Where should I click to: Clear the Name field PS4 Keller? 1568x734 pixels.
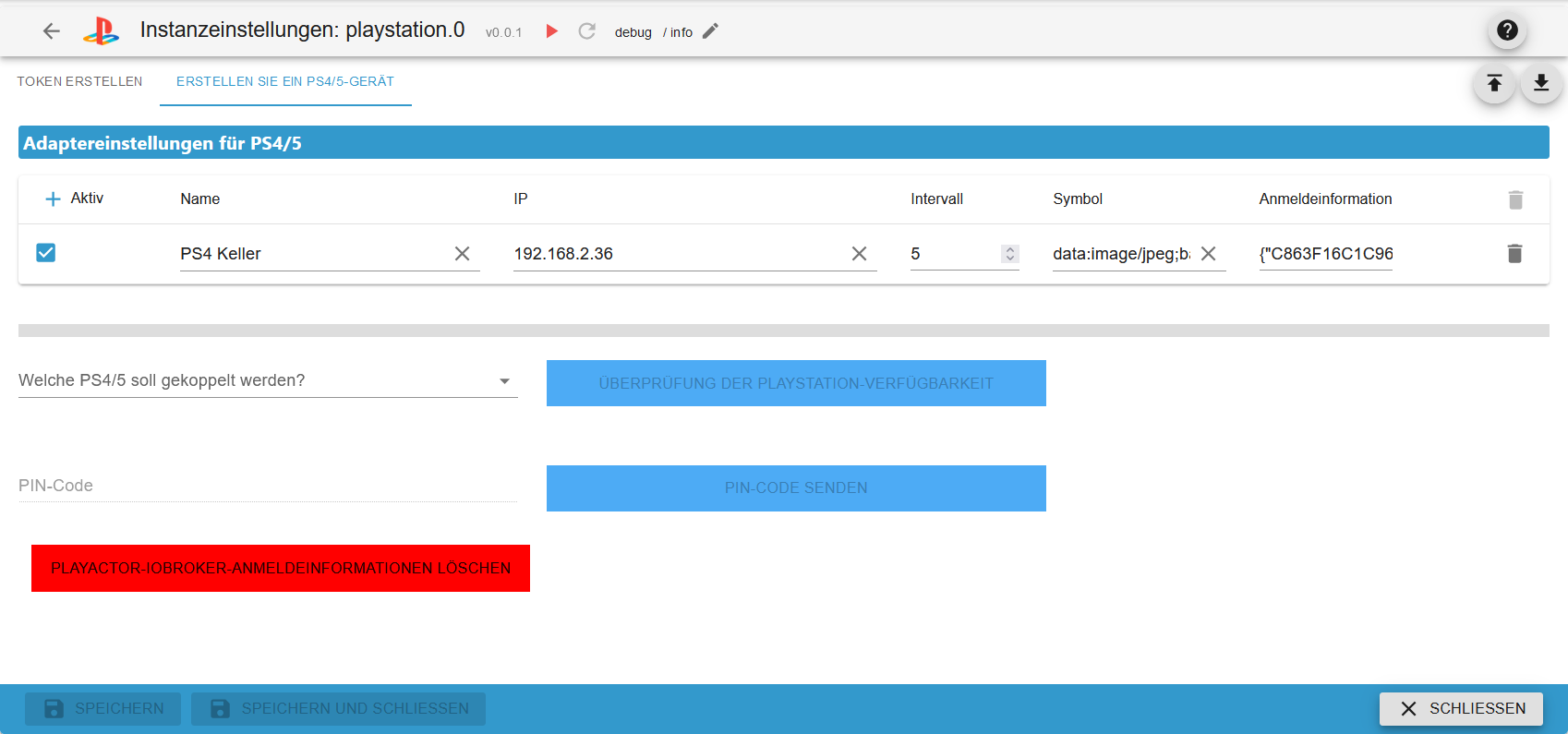(x=463, y=253)
